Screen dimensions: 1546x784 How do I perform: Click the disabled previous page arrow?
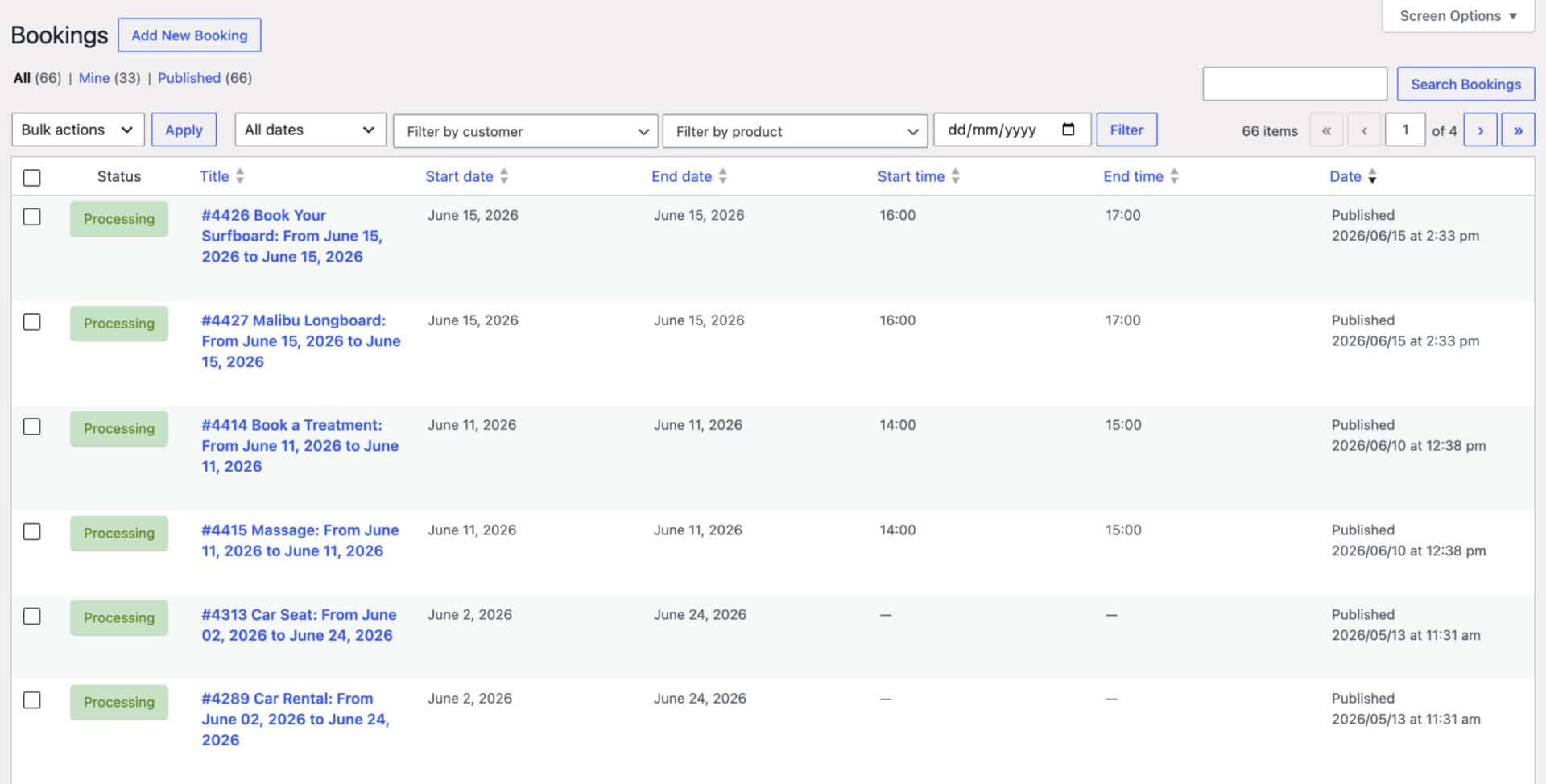coord(1364,130)
